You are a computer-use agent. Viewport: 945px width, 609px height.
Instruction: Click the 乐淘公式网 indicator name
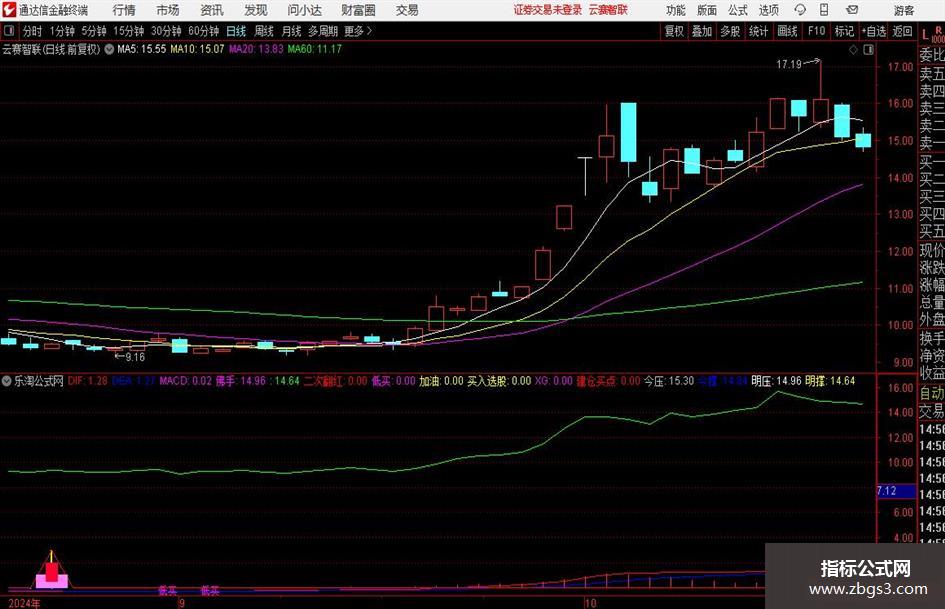pos(39,380)
